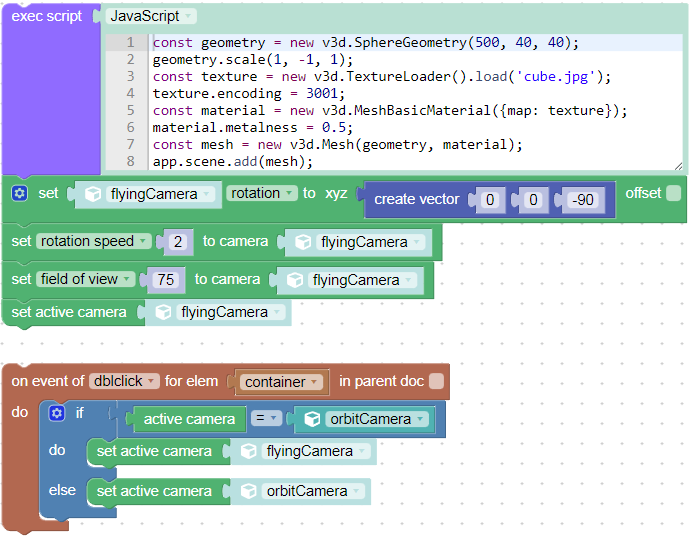Viewport: 693px width, 537px height.
Task: Open flyingCamera dropdown in rotation speed block
Action: [370, 242]
